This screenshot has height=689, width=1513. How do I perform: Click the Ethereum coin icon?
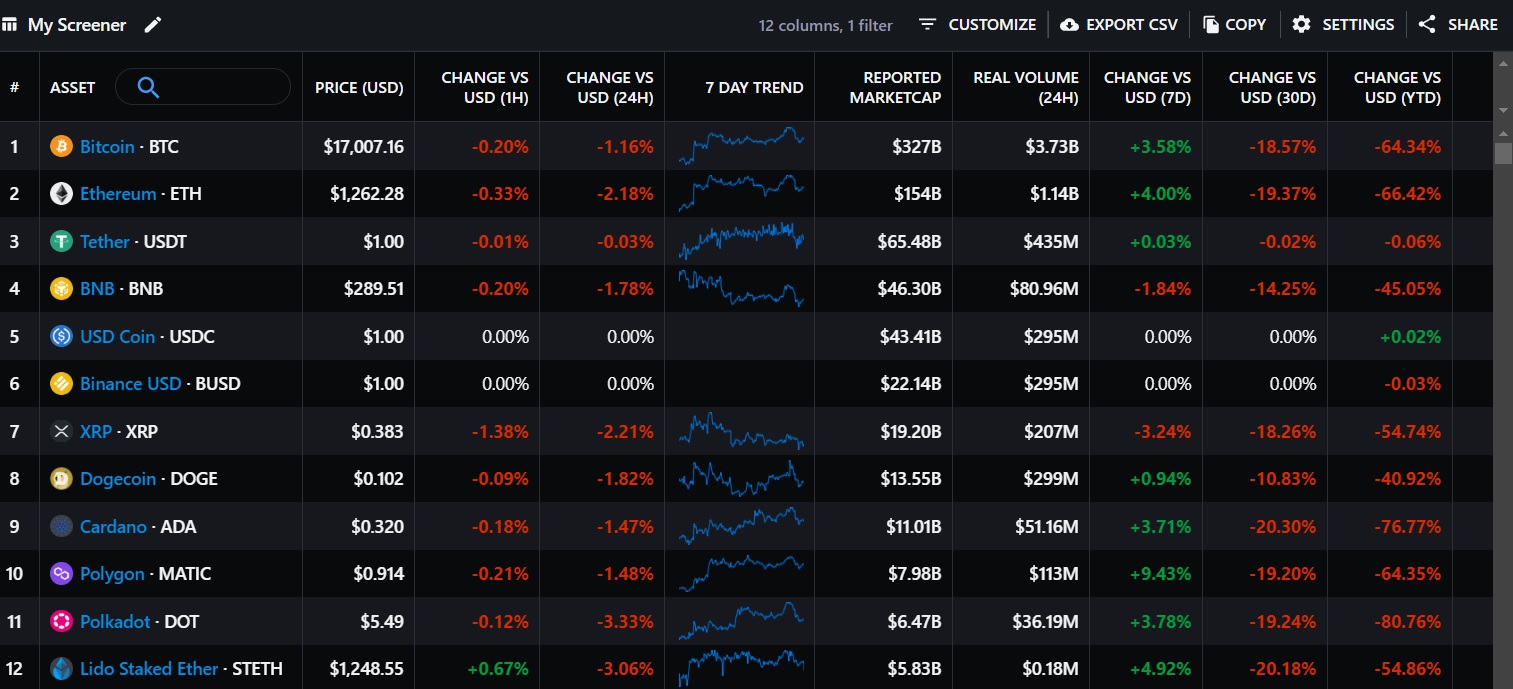(x=62, y=194)
